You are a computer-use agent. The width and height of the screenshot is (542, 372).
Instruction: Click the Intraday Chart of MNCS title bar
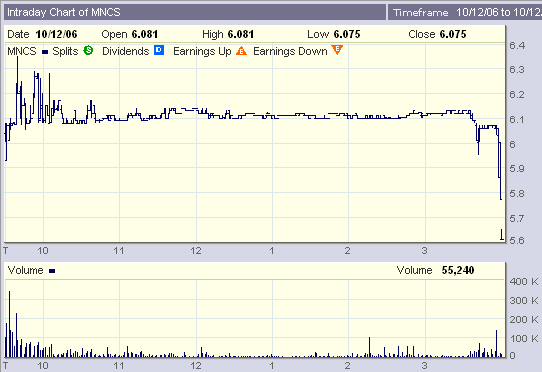coord(195,12)
